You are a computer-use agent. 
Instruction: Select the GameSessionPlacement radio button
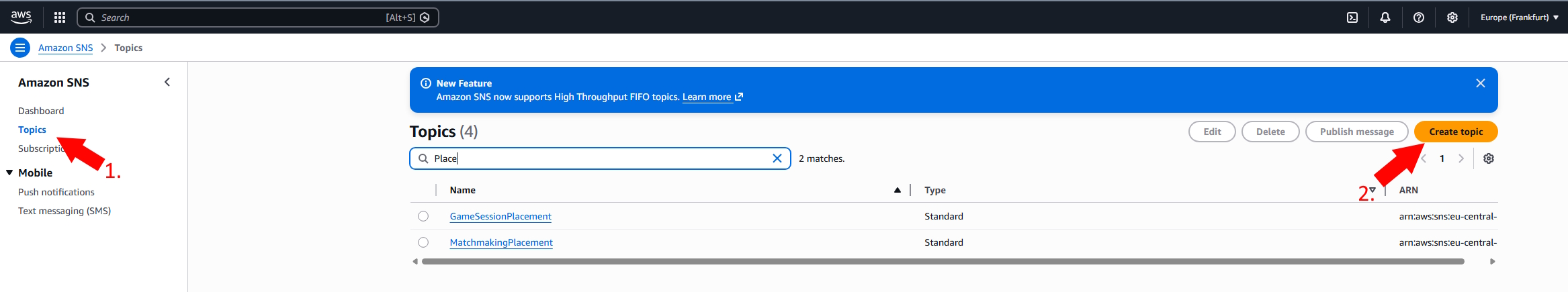(423, 216)
